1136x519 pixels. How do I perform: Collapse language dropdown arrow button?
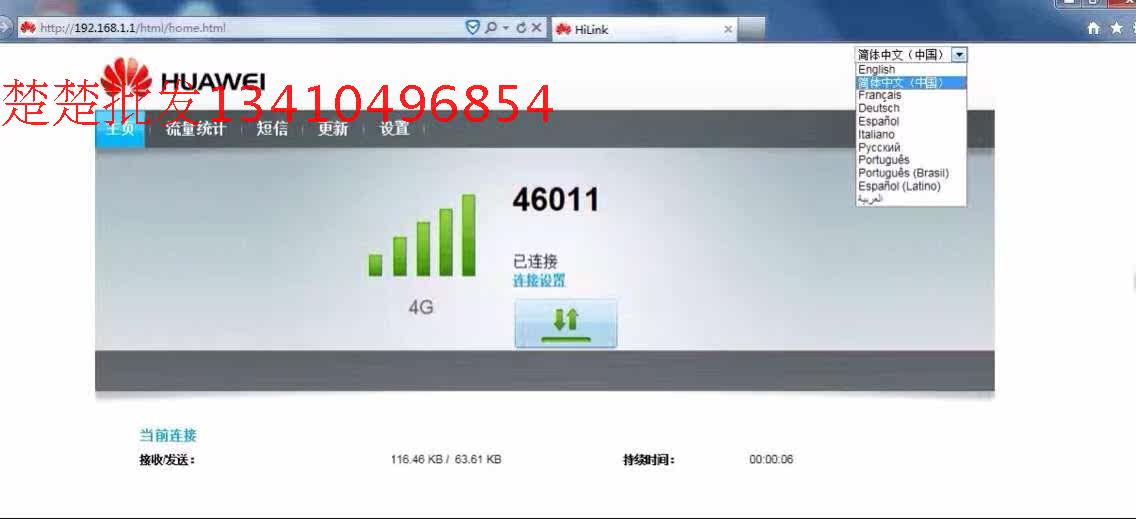(959, 54)
